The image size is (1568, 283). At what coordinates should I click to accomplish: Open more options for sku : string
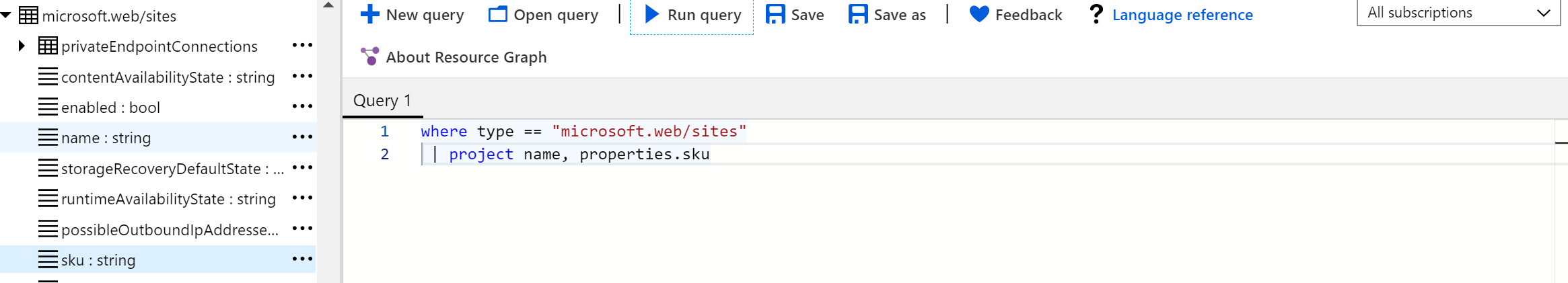point(302,259)
